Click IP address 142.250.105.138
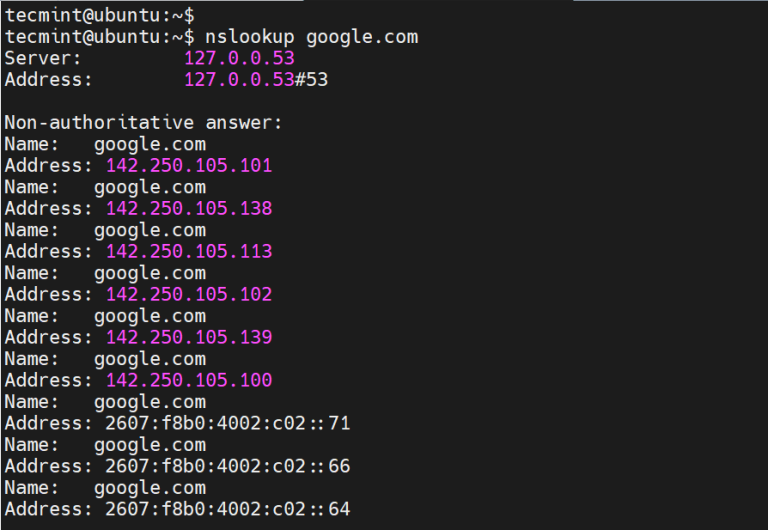 click(x=189, y=209)
